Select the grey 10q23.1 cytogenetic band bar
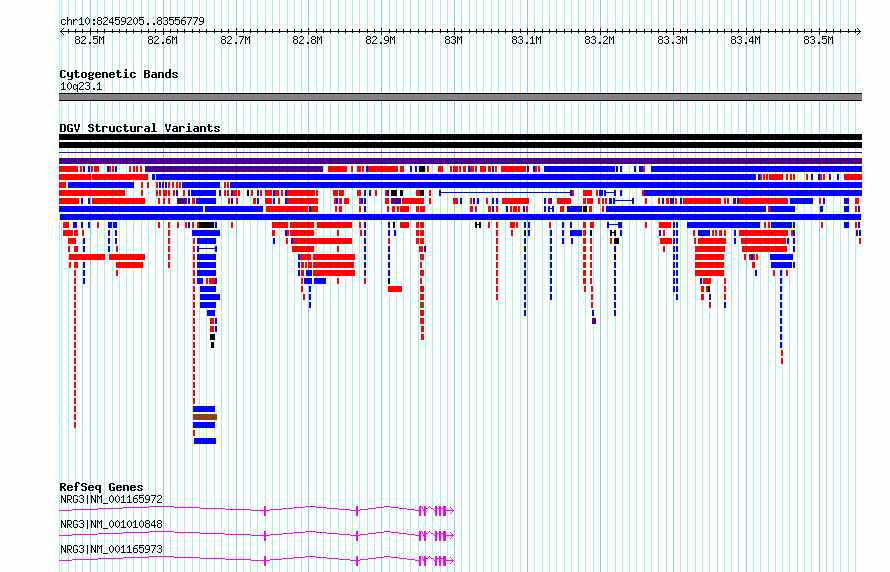Image resolution: width=890 pixels, height=572 pixels. (460, 97)
